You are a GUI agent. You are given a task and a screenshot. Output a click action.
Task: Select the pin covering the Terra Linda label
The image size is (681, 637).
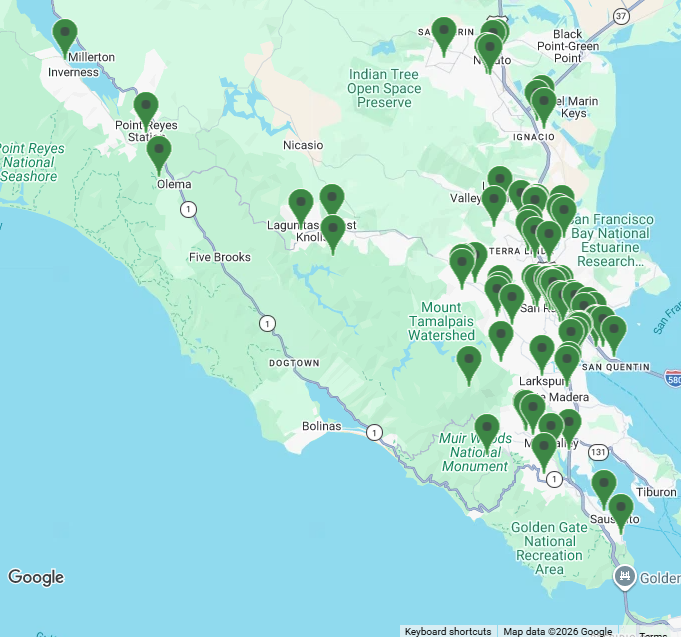(549, 241)
